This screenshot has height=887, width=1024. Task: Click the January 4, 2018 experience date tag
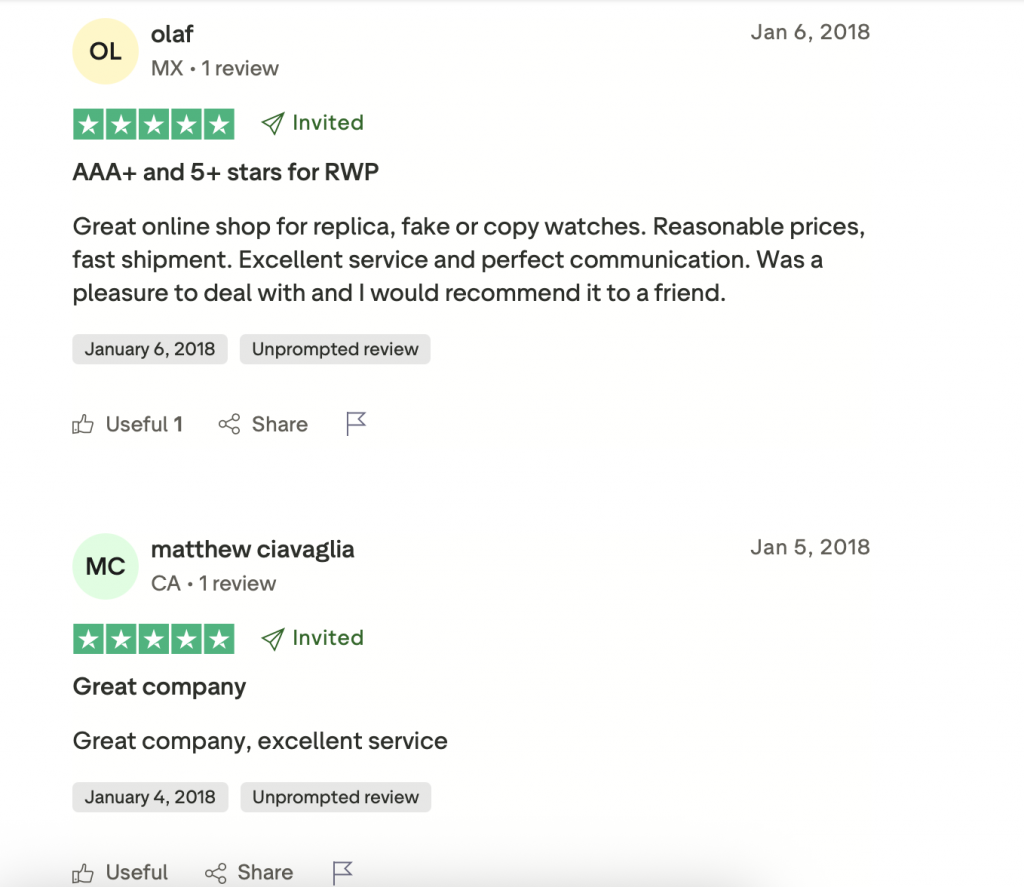(x=150, y=797)
